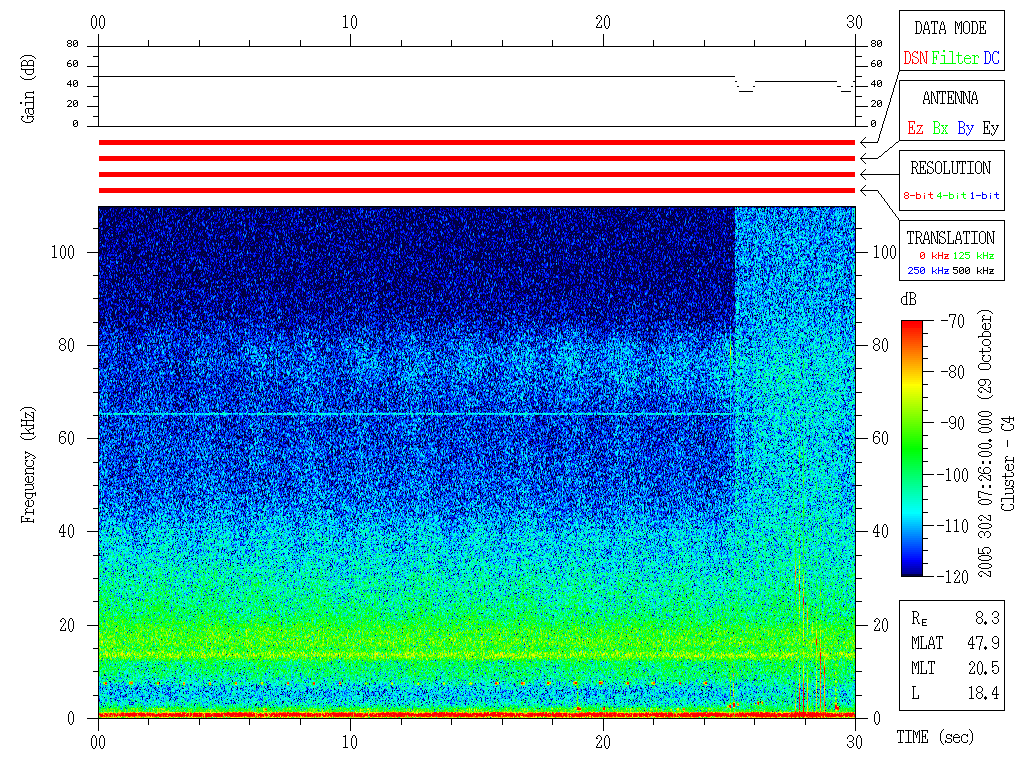Viewport: 1024px width, 768px height.
Task: Click the red Ez antenna label
Action: [916, 128]
